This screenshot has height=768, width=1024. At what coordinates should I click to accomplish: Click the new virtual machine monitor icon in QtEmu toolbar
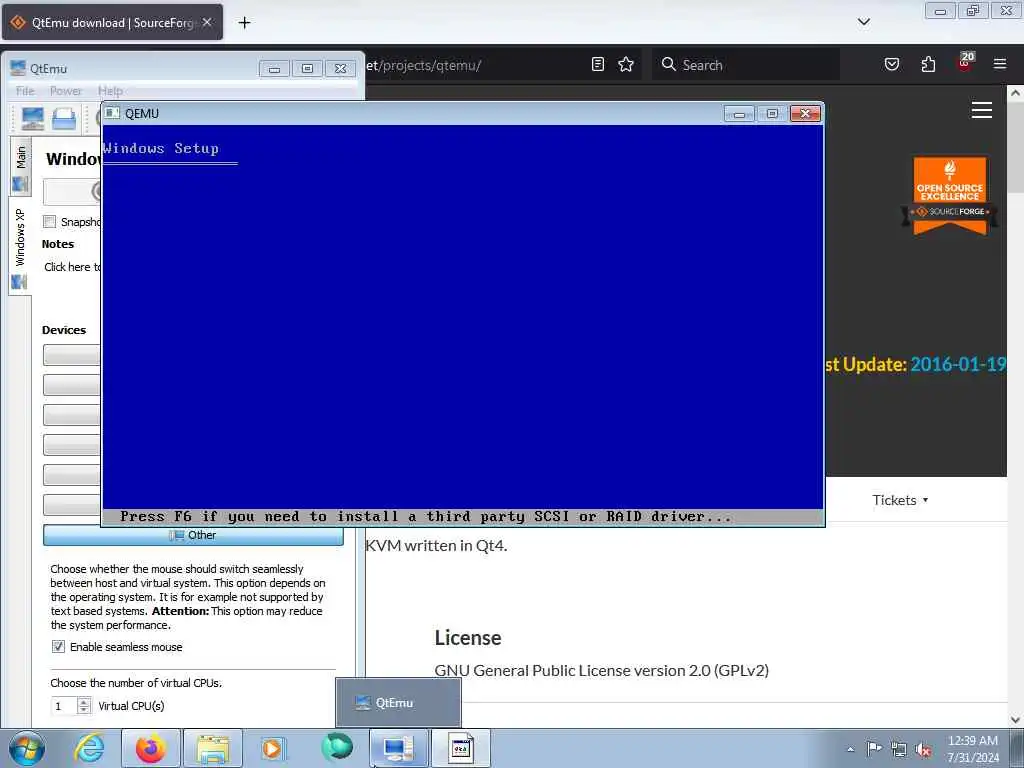pos(33,118)
